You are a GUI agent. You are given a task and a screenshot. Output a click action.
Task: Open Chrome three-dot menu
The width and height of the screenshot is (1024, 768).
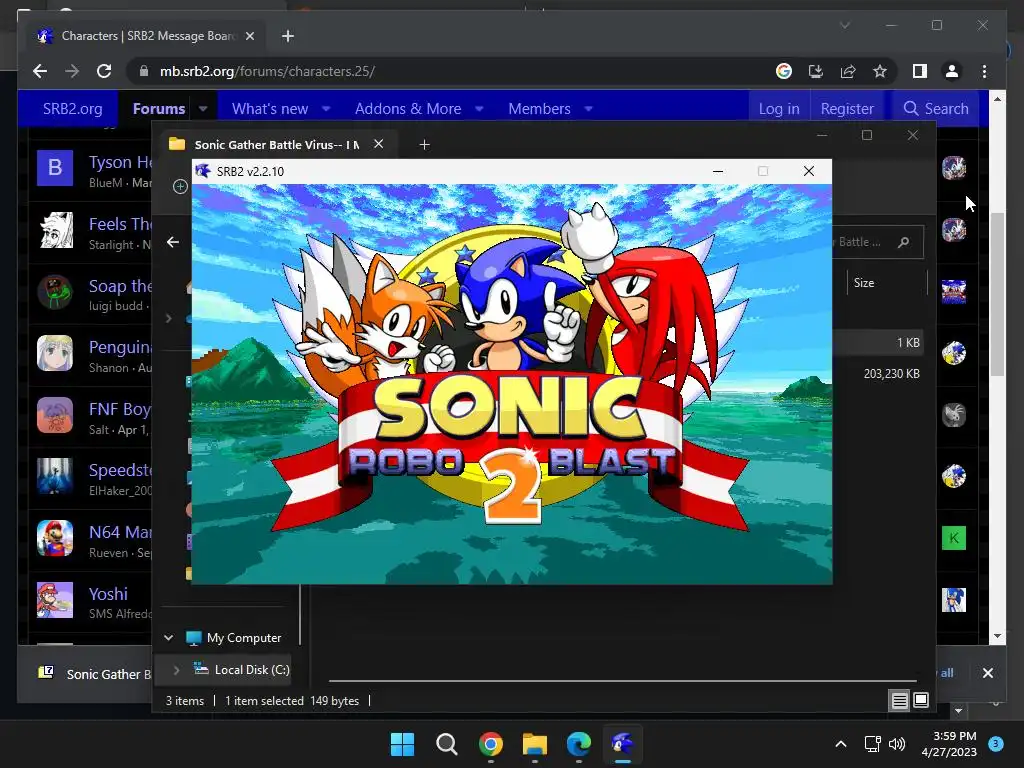(x=984, y=71)
